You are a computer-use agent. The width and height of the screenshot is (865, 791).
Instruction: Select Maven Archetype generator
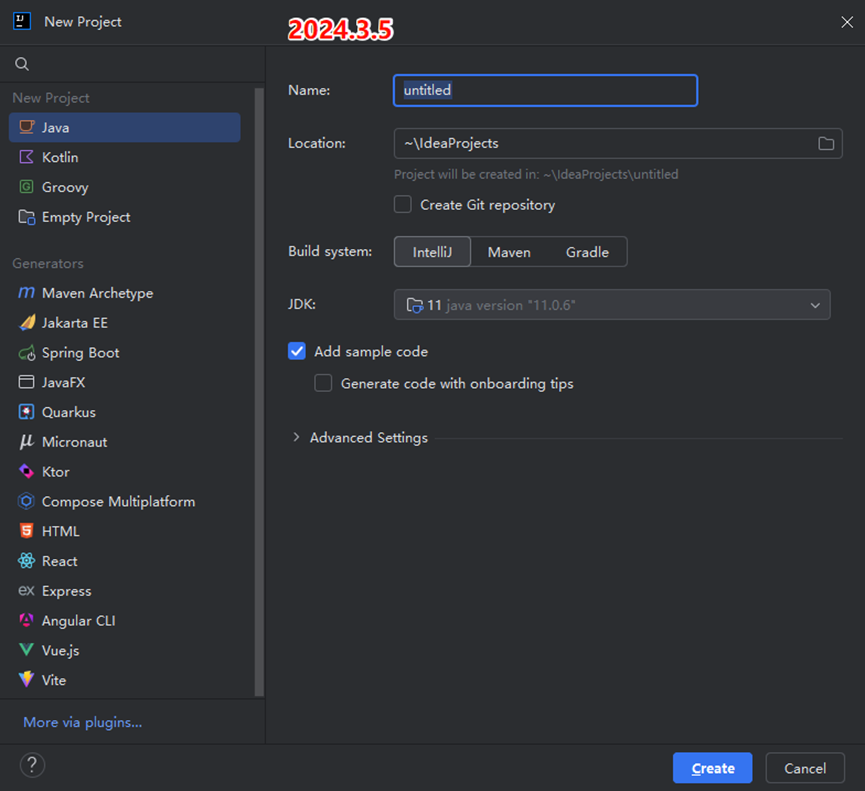click(125, 293)
